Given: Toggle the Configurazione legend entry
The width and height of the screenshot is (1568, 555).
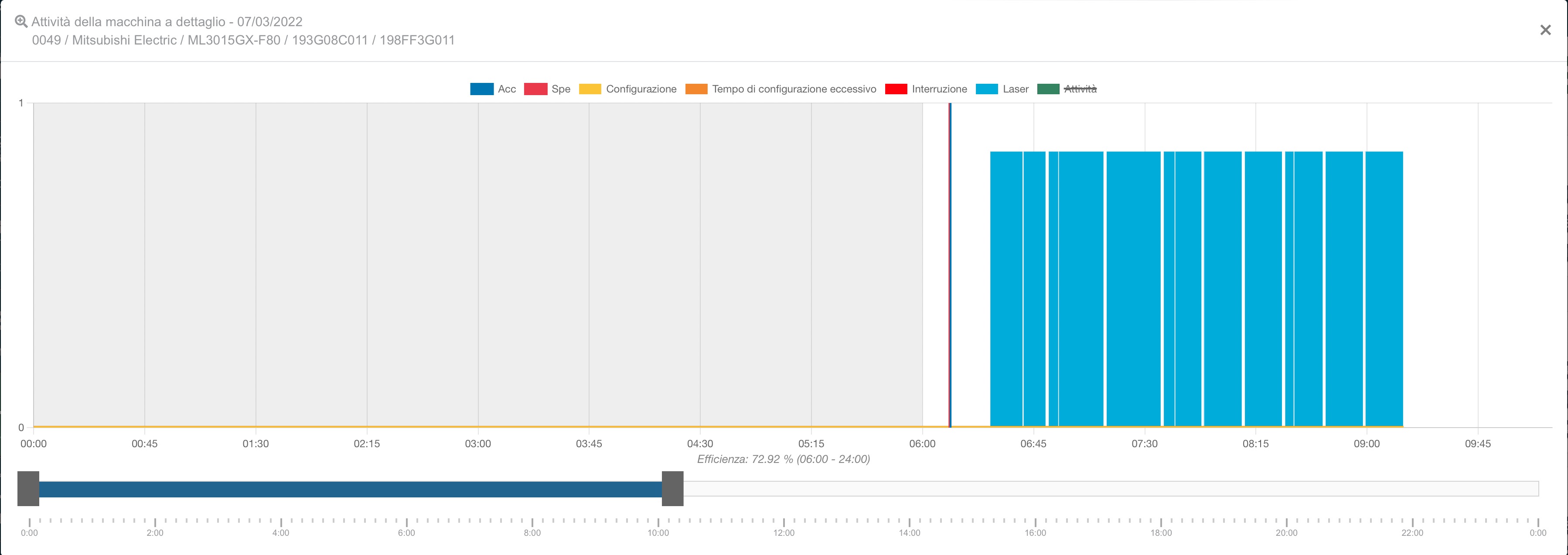Looking at the screenshot, I should click(x=641, y=89).
